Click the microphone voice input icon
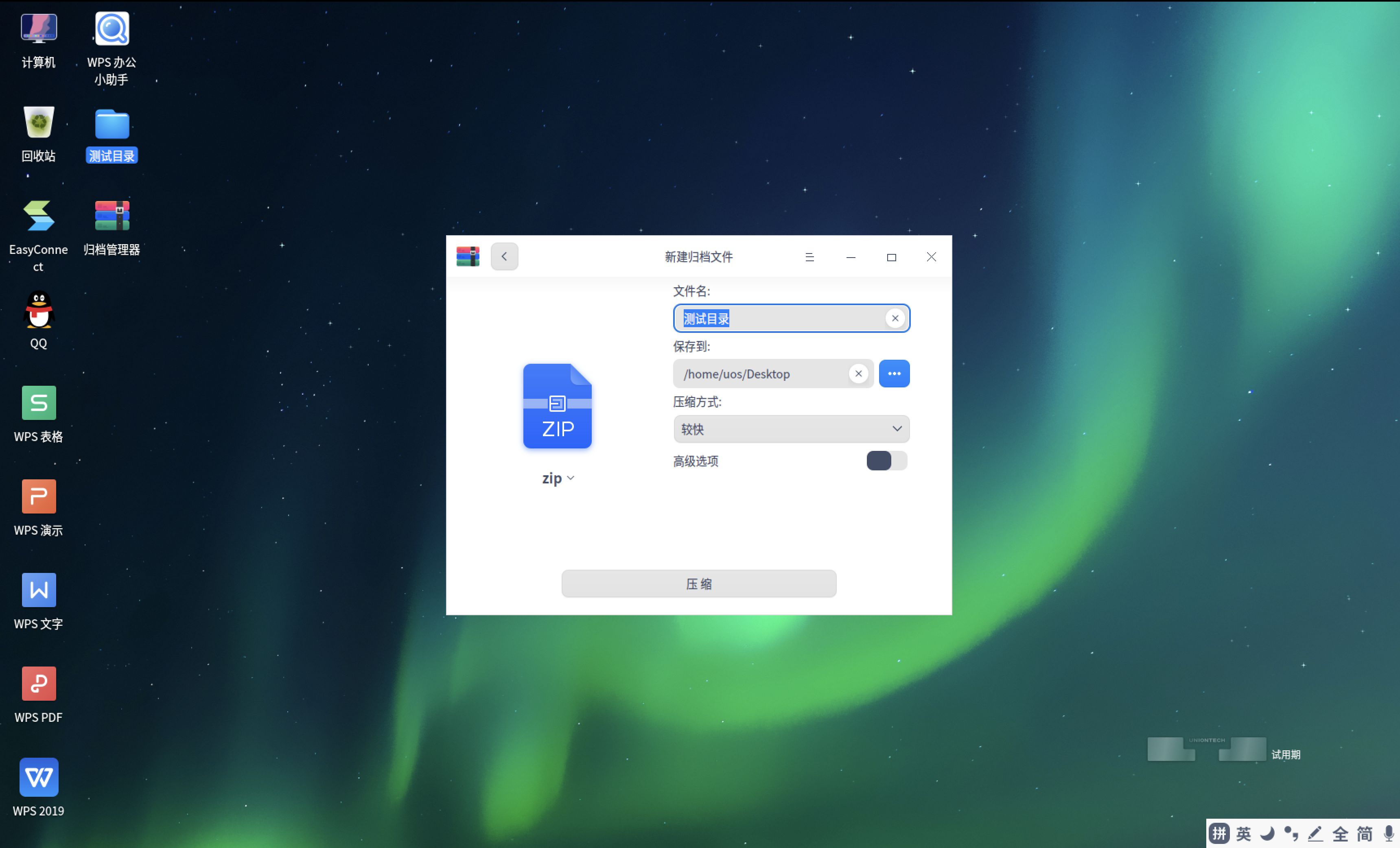The image size is (1400, 848). (x=1388, y=833)
